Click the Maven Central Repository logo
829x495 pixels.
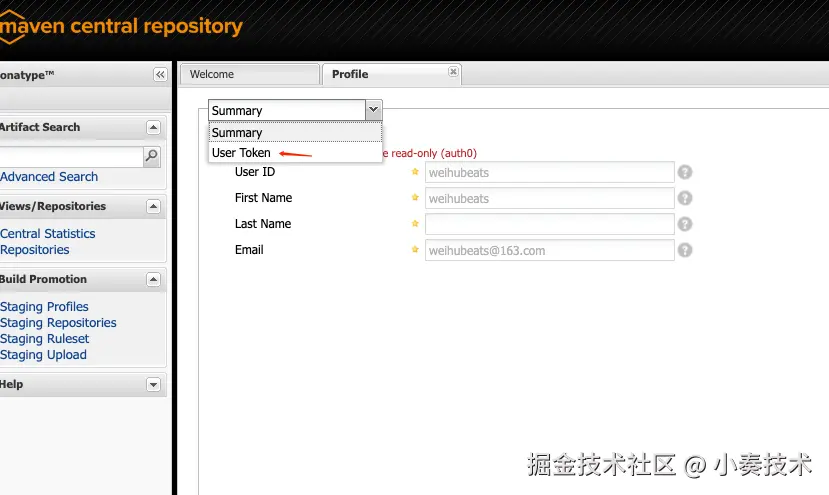[121, 26]
